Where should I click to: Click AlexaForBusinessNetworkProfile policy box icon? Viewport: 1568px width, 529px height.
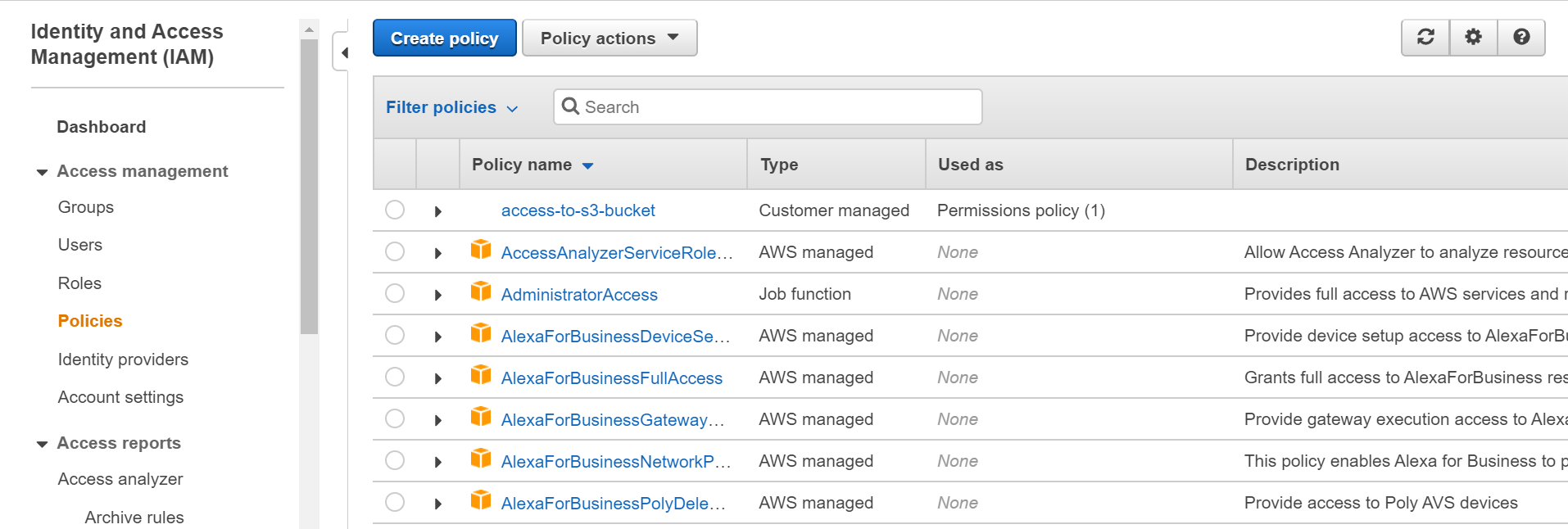pos(481,459)
